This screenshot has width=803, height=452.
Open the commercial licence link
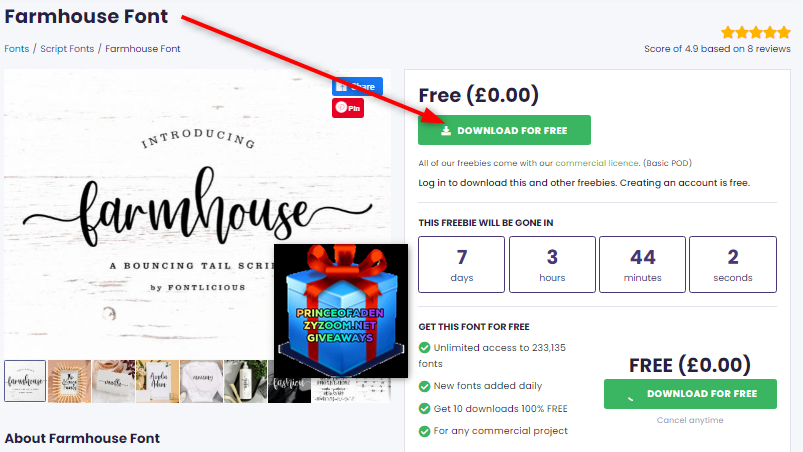point(597,163)
